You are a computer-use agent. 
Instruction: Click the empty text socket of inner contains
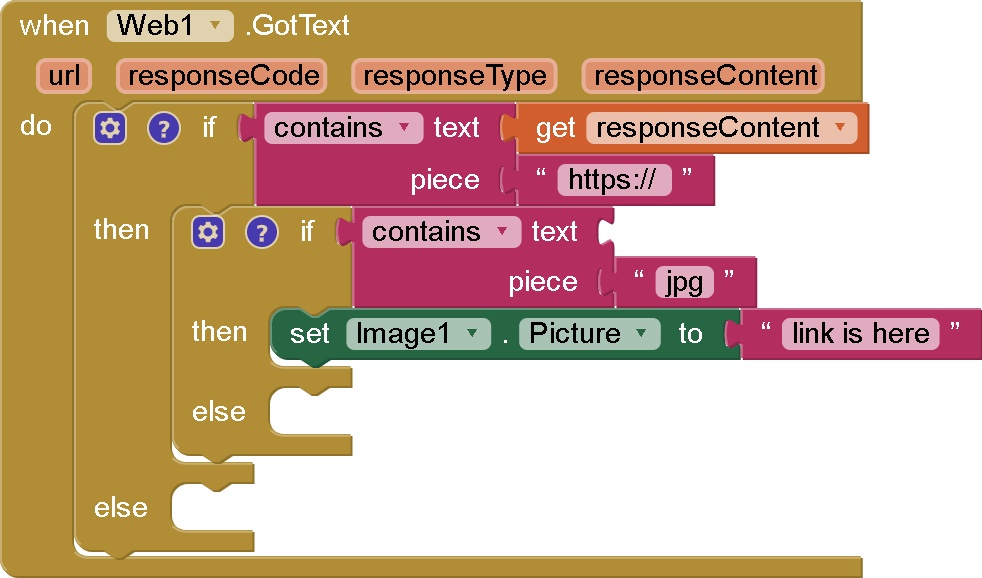(x=607, y=232)
